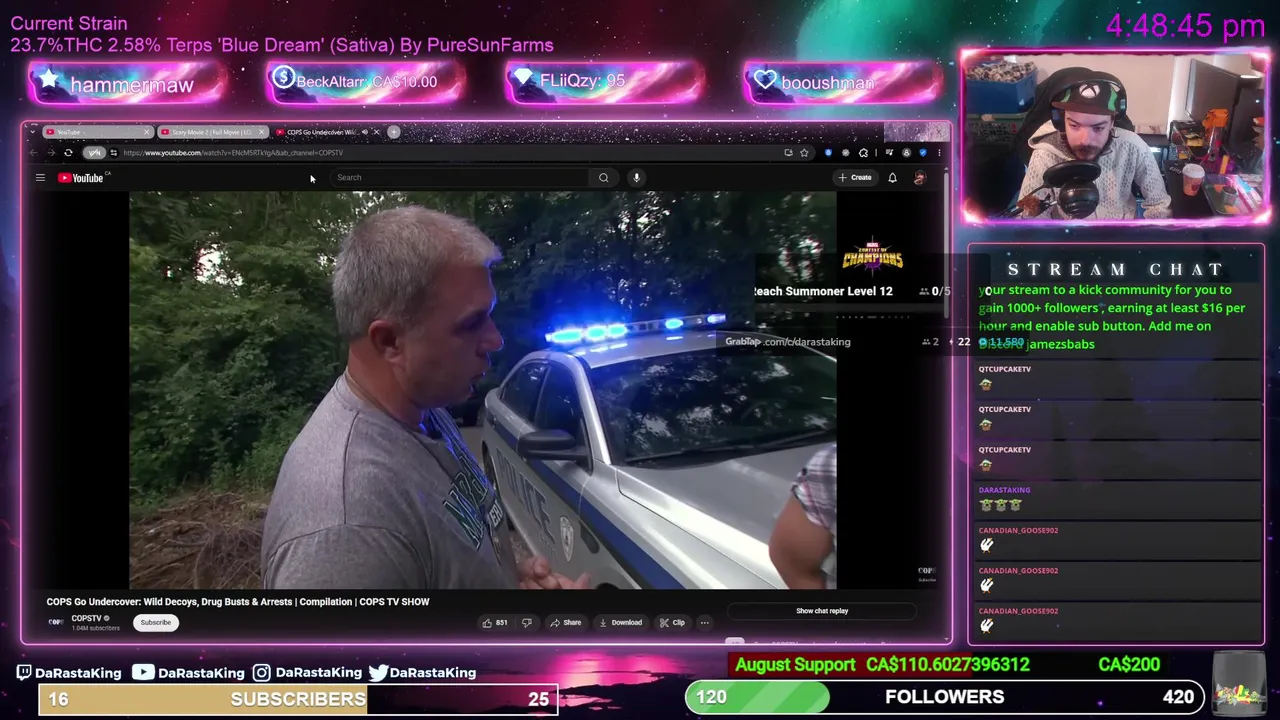The height and width of the screenshot is (720, 1280).
Task: Click the install/cast icon in address bar
Action: click(788, 153)
